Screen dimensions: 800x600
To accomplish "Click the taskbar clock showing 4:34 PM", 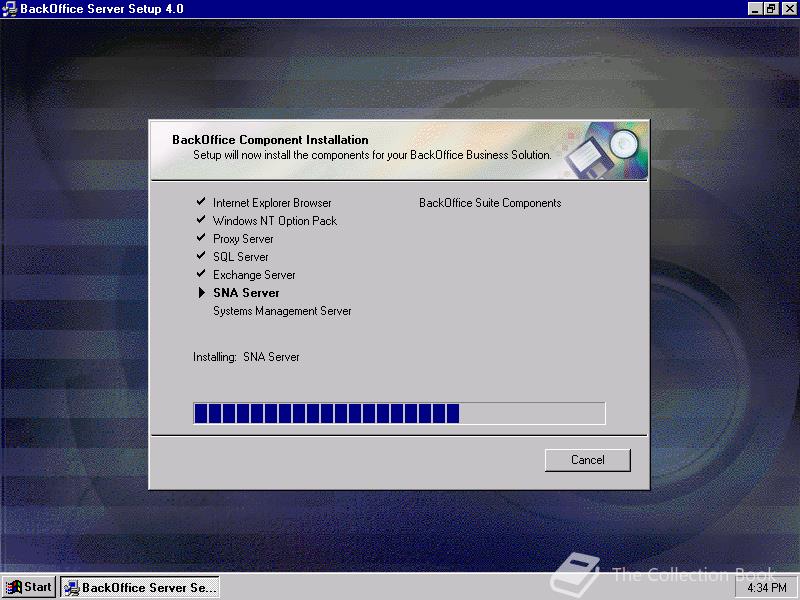I will coord(767,588).
